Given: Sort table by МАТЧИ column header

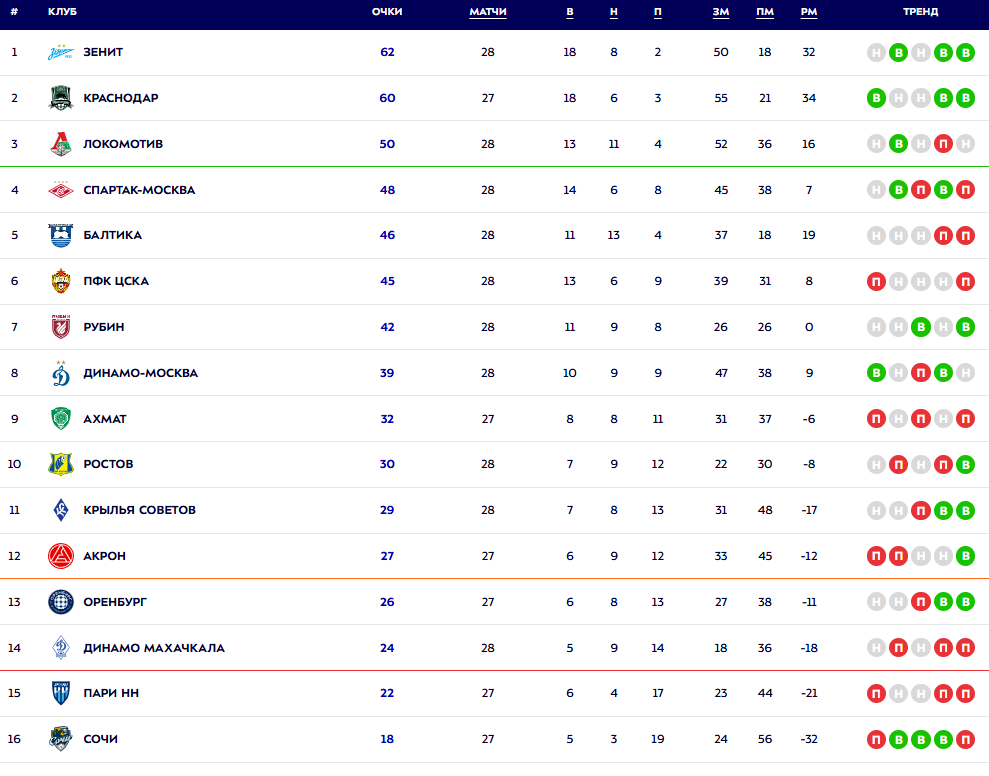Looking at the screenshot, I should coord(488,12).
